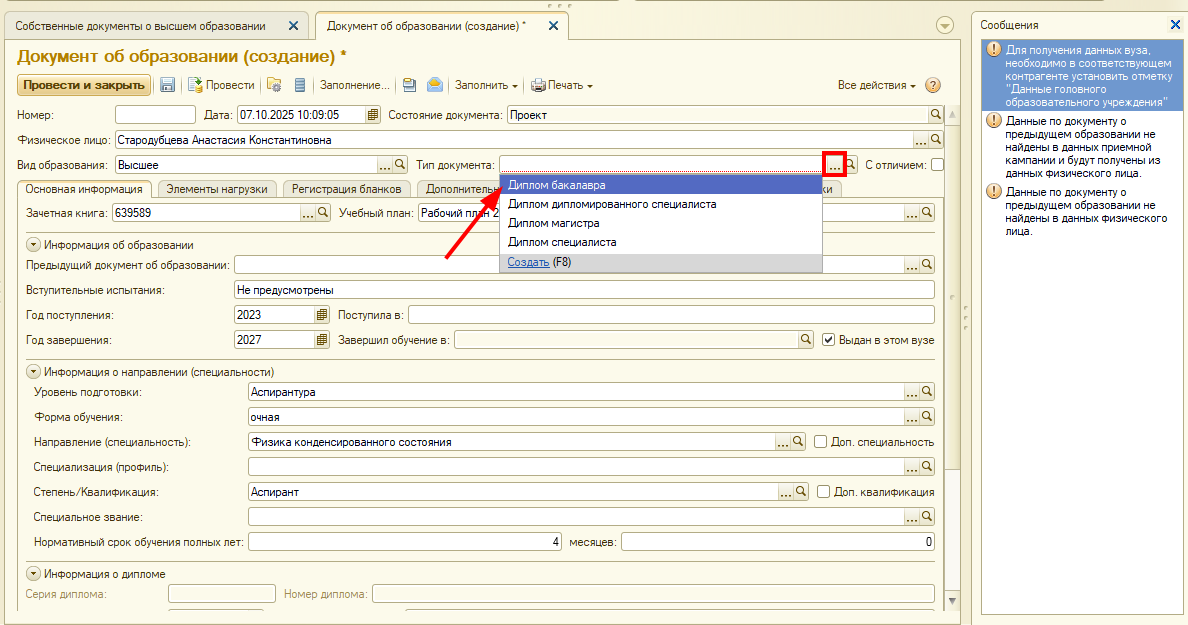Uncheck Выдан в этом вузе checkbox
This screenshot has width=1188, height=625.
point(828,340)
